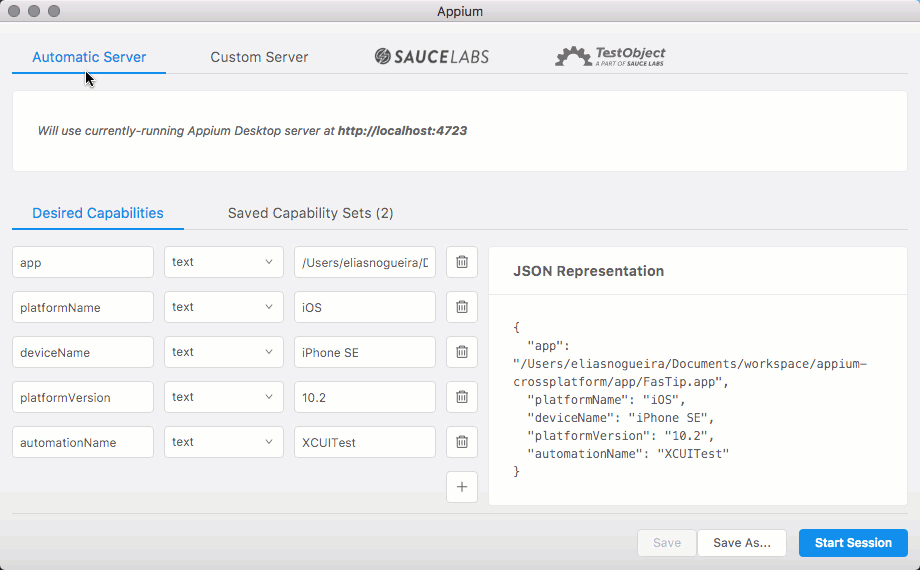Viewport: 920px width, 570px height.
Task: Open type dropdown for automationName
Action: pyautogui.click(x=224, y=442)
